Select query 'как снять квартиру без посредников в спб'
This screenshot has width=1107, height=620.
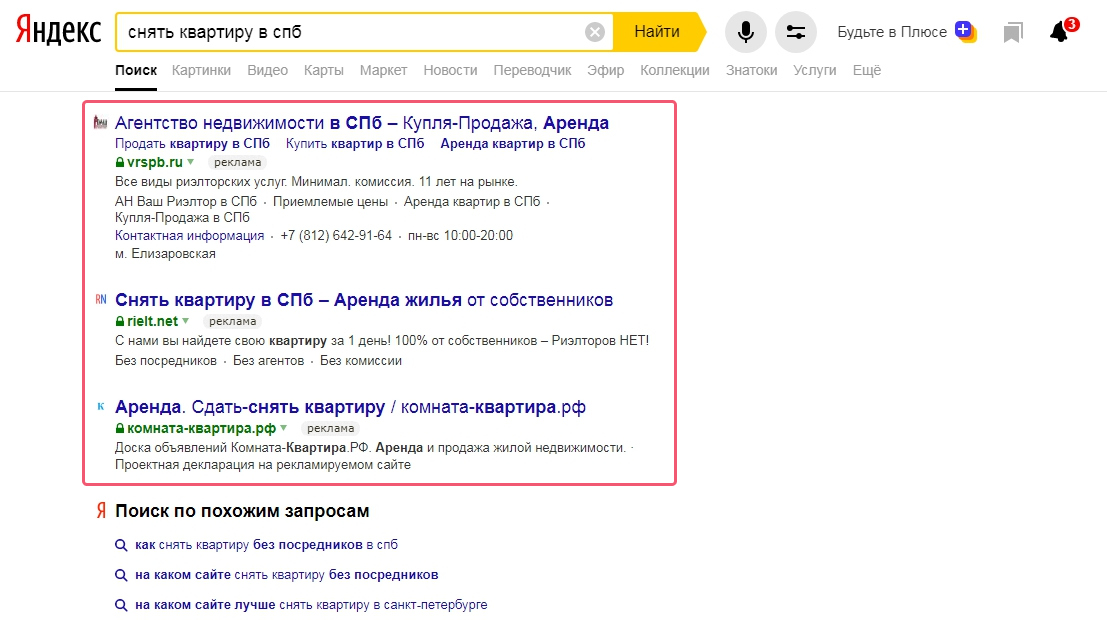[x=266, y=545]
